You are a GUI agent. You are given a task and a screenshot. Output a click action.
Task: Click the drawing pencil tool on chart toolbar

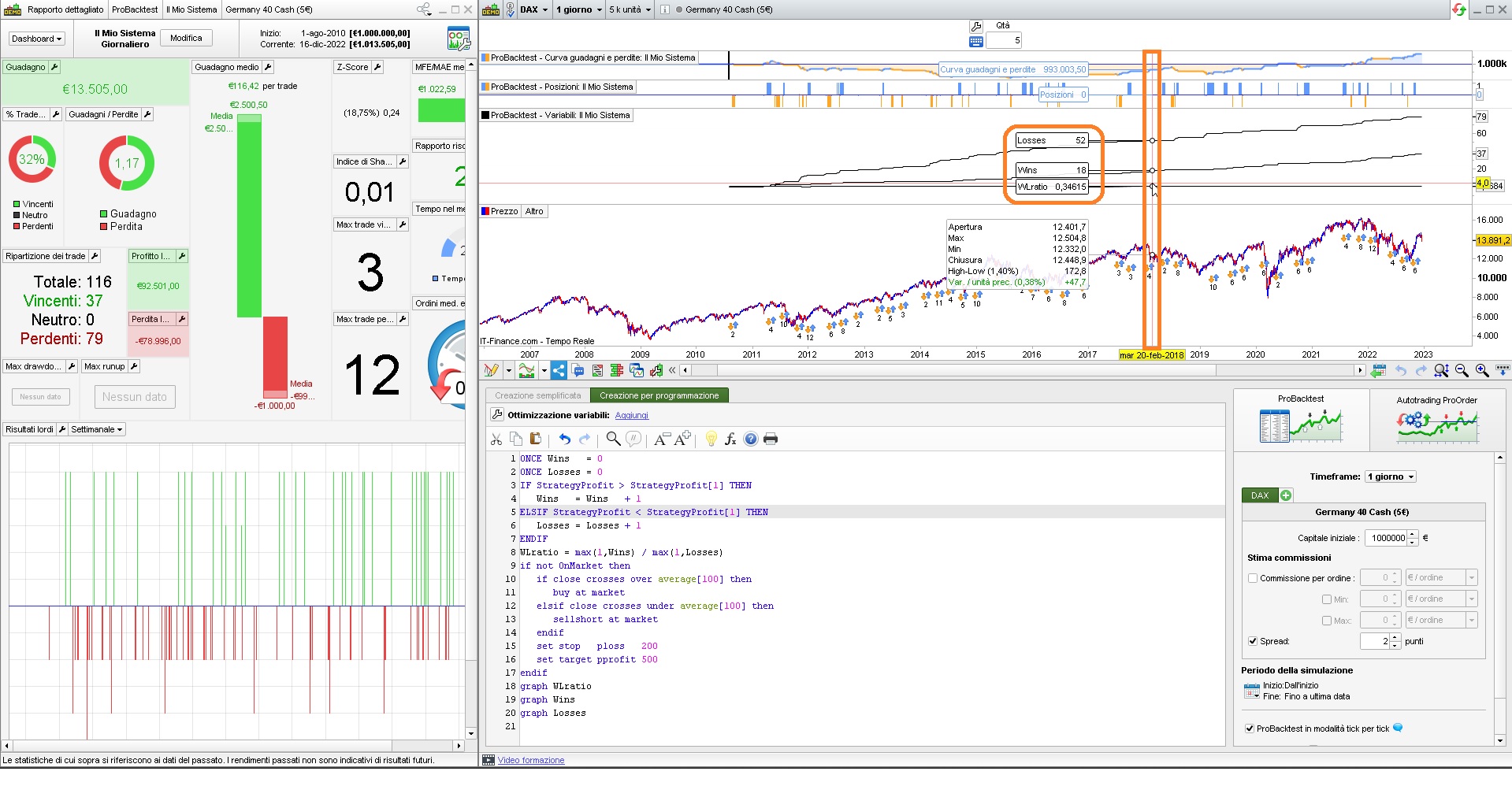(x=492, y=370)
